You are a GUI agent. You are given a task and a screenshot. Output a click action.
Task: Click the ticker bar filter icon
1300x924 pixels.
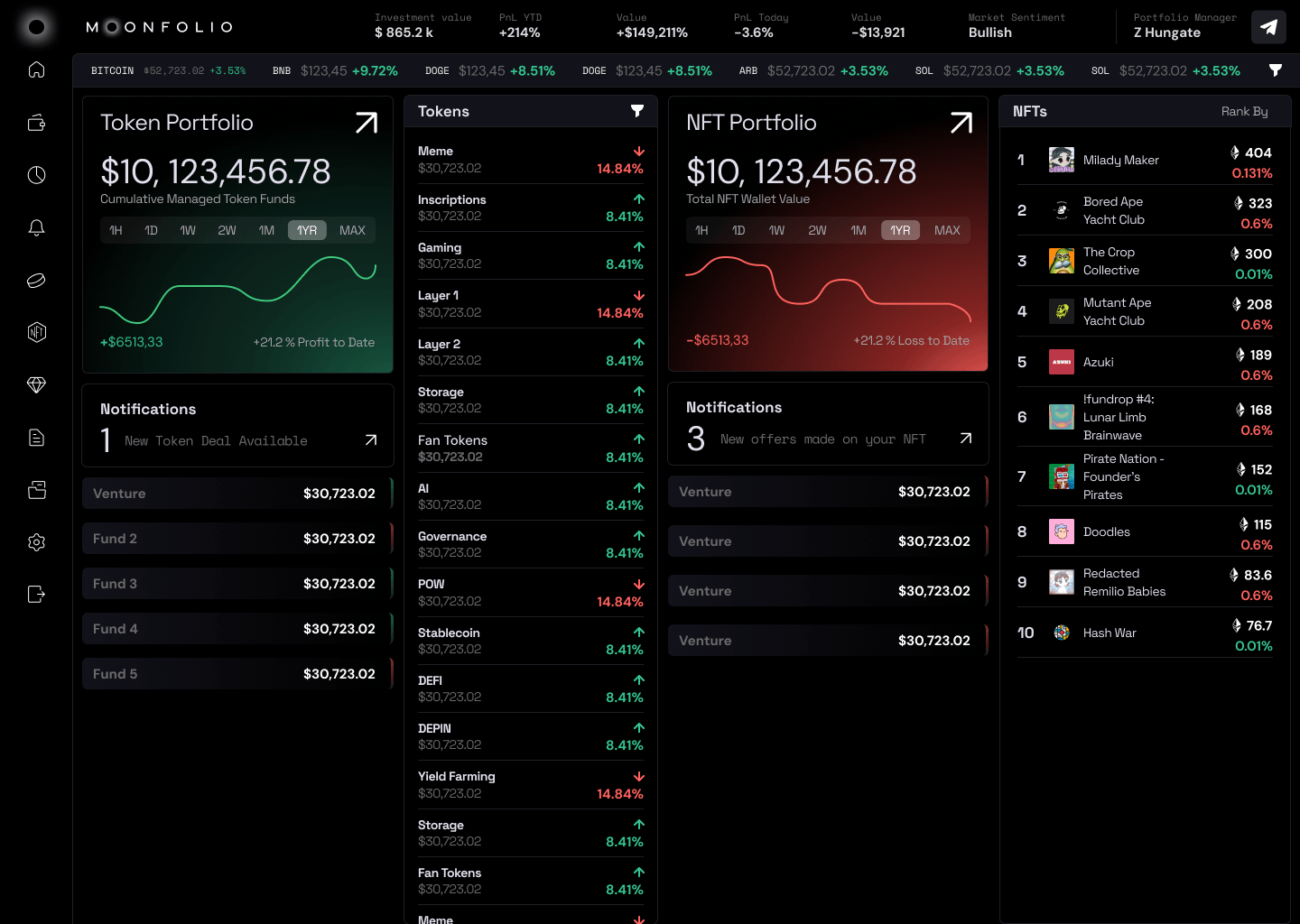tap(1276, 70)
